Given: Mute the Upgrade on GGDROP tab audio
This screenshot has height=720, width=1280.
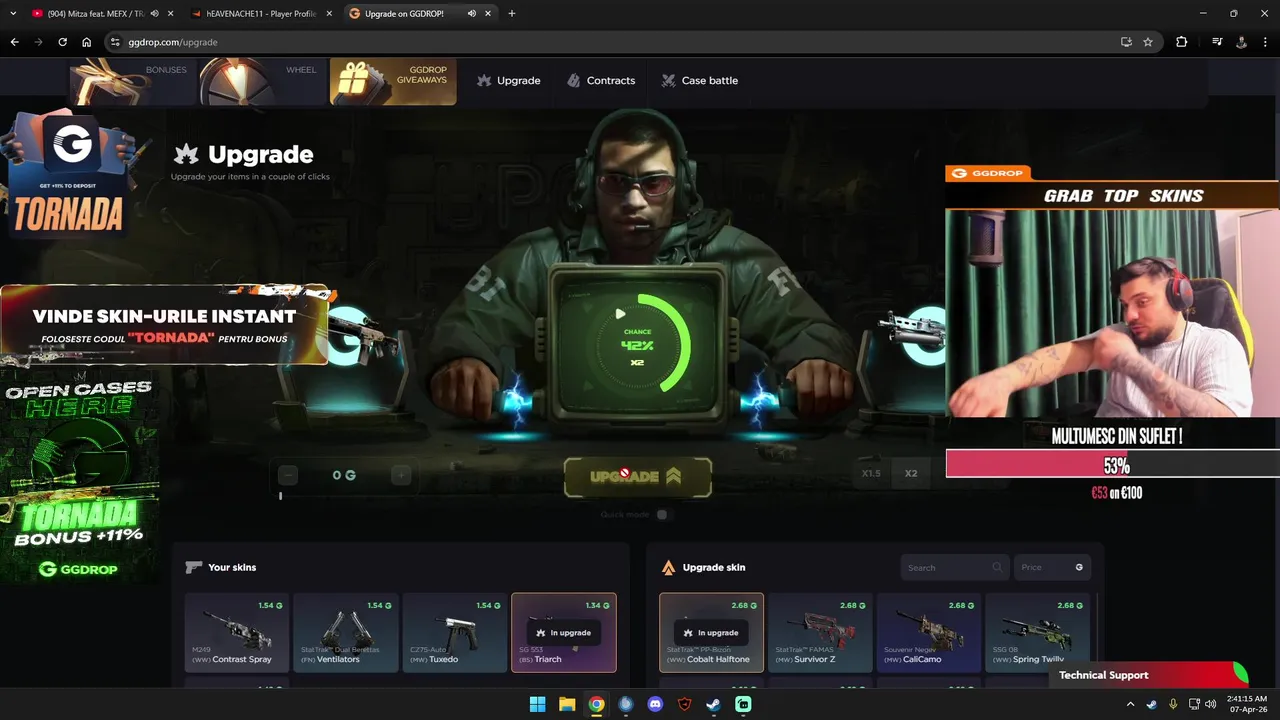Looking at the screenshot, I should [x=471, y=14].
